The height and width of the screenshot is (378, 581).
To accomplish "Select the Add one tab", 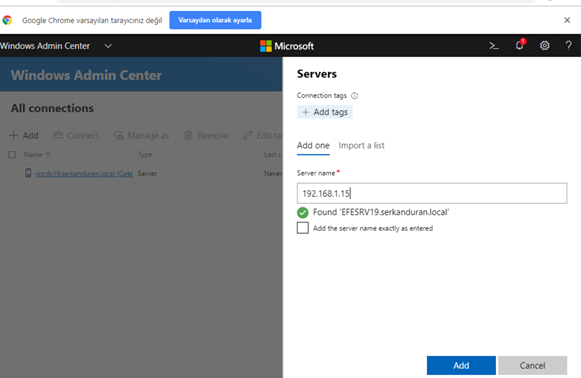I will (313, 146).
